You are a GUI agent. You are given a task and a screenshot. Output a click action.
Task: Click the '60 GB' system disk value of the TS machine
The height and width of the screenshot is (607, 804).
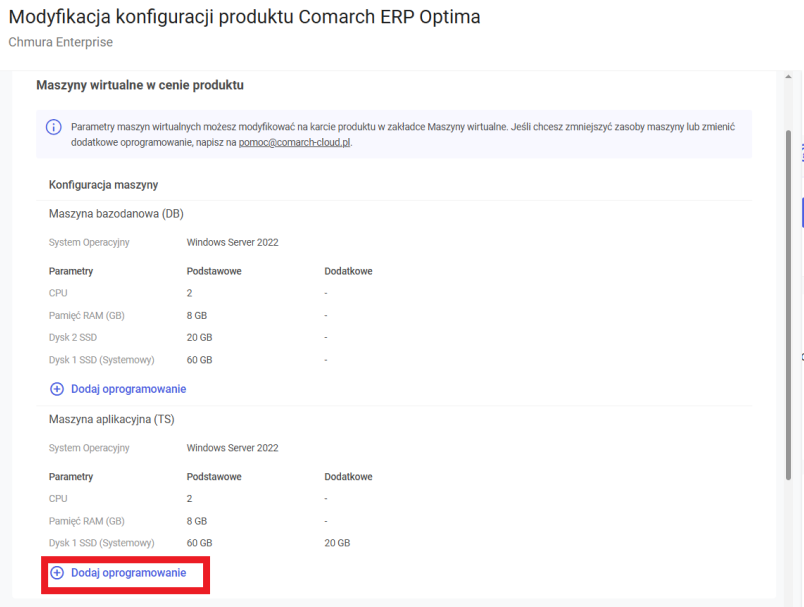199,543
